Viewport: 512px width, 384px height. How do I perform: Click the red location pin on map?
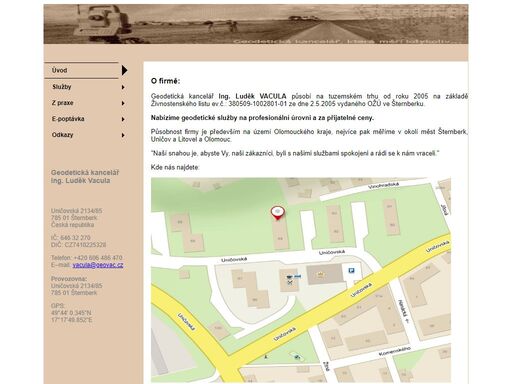coord(277,213)
